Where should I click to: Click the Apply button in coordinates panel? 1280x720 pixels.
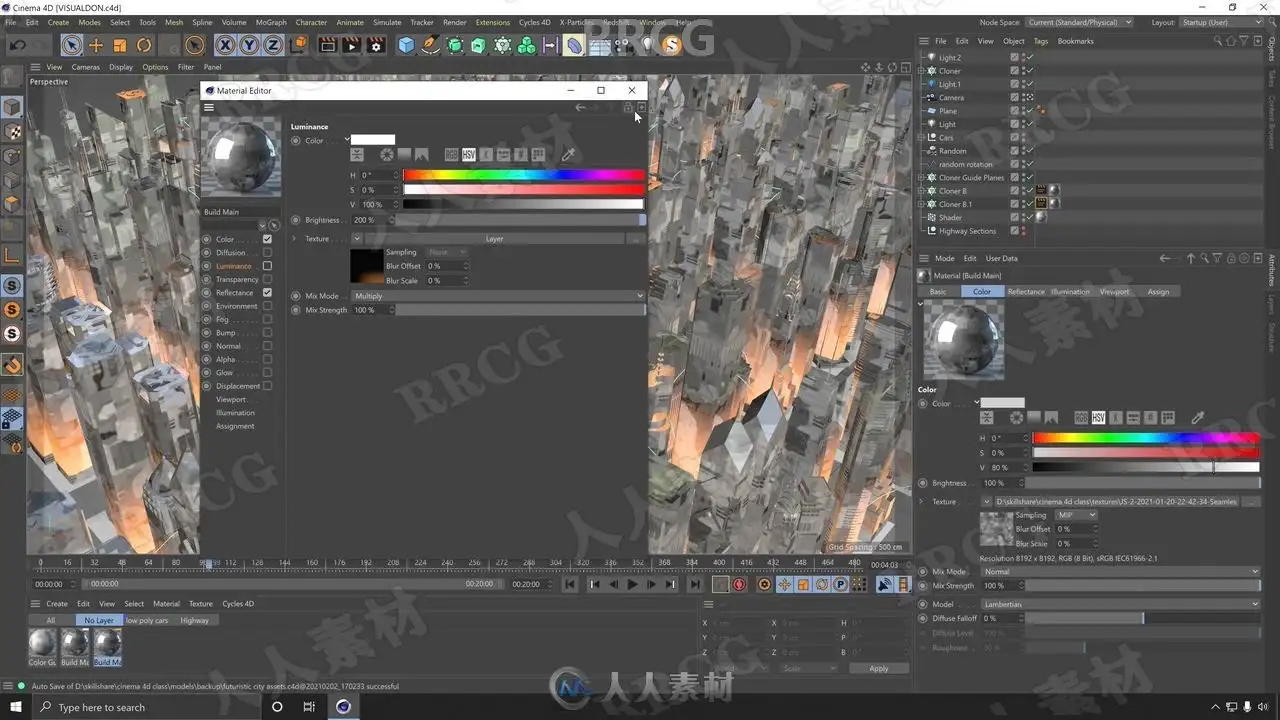pos(878,668)
